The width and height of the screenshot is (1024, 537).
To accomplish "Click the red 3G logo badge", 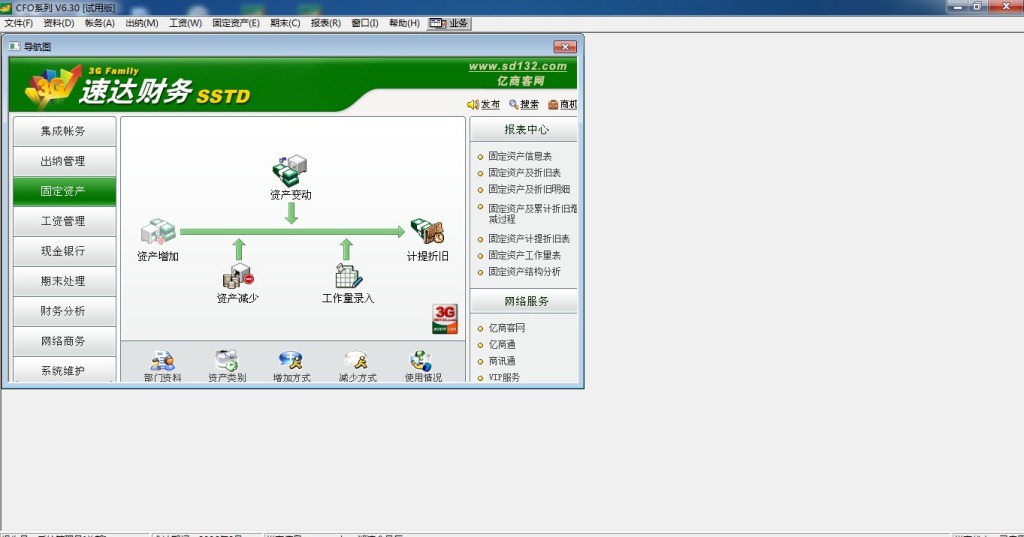I will point(445,319).
